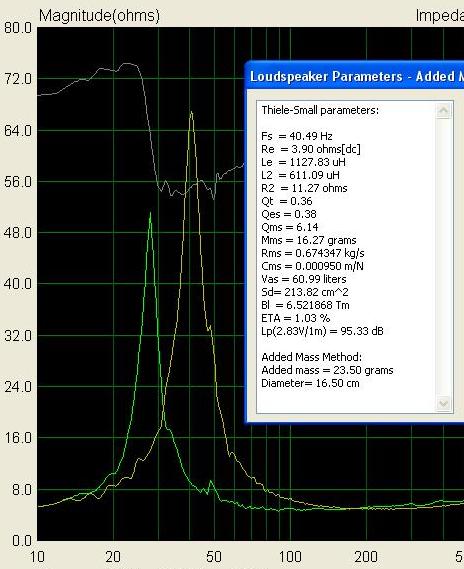Select the 'Le = 1127.83 uH' line
Viewport: 464px width, 569px height.
click(x=303, y=162)
